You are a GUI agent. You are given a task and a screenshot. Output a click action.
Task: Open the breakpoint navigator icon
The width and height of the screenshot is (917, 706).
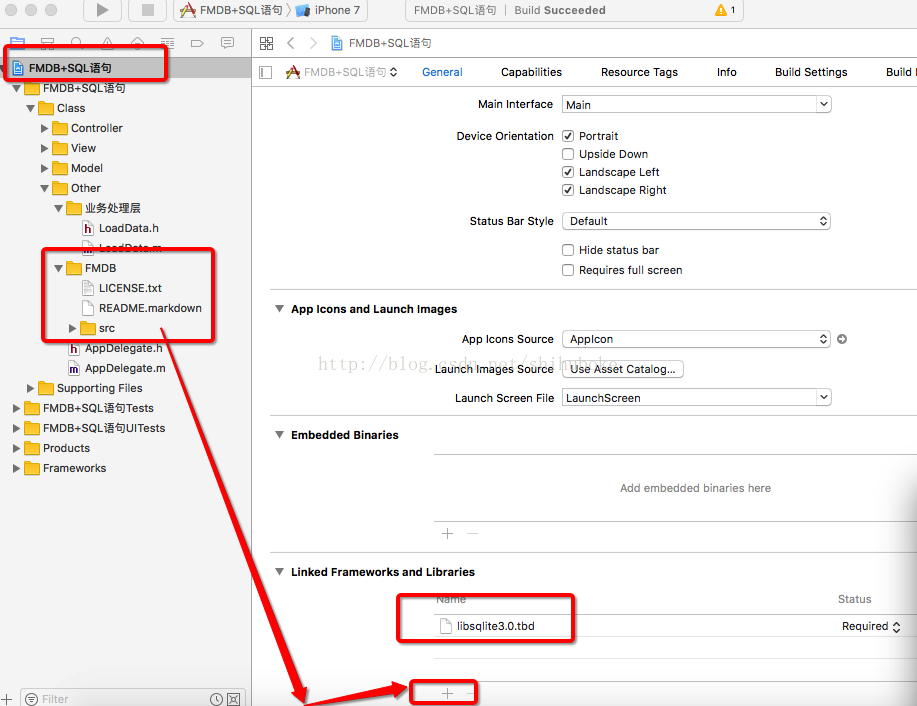tap(197, 43)
